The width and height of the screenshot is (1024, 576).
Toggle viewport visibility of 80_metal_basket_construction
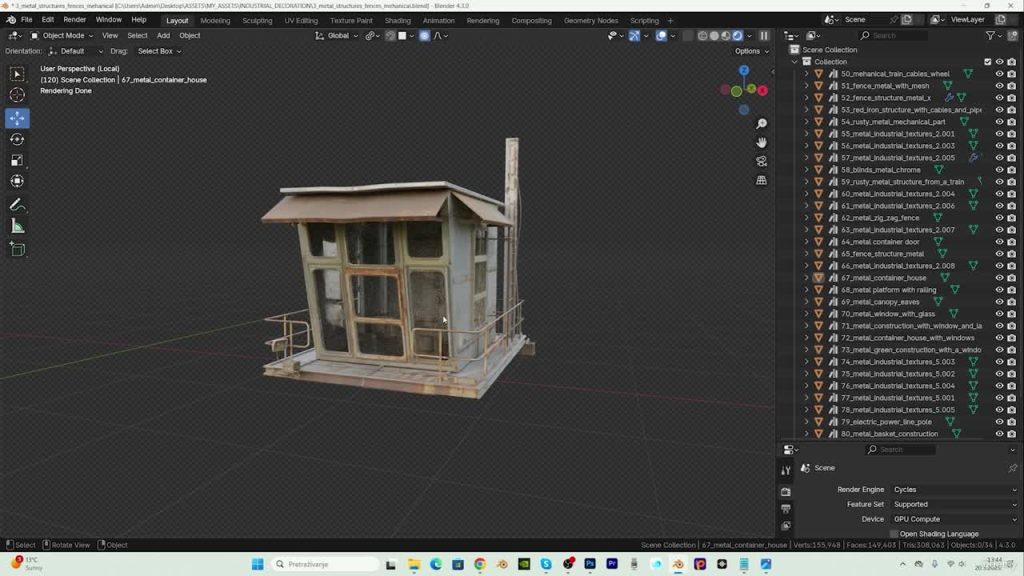click(x=999, y=434)
